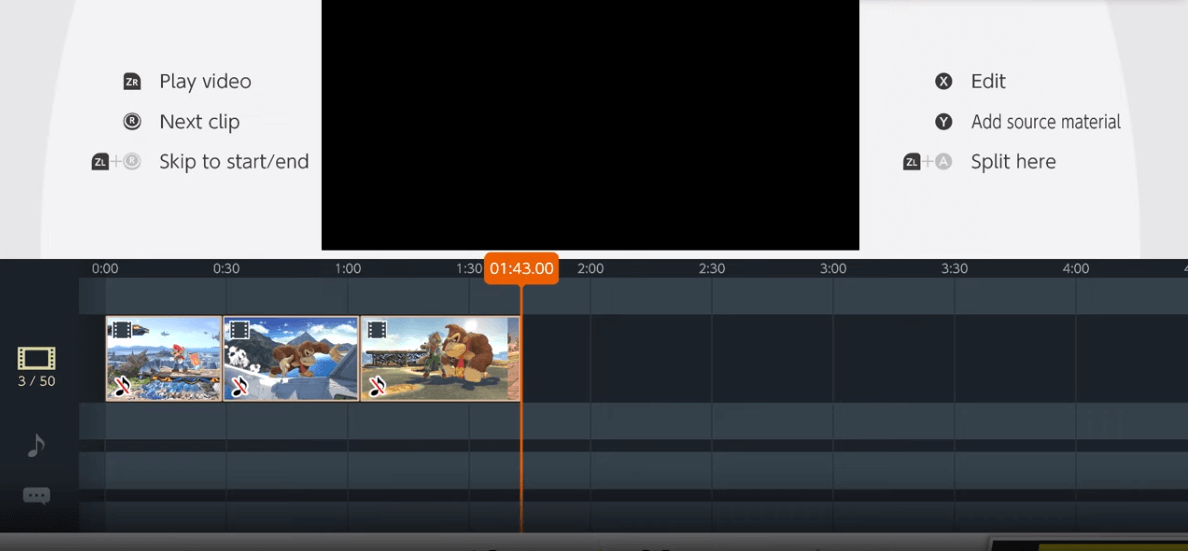Select Skip to start/end
The height and width of the screenshot is (551, 1188).
(233, 162)
